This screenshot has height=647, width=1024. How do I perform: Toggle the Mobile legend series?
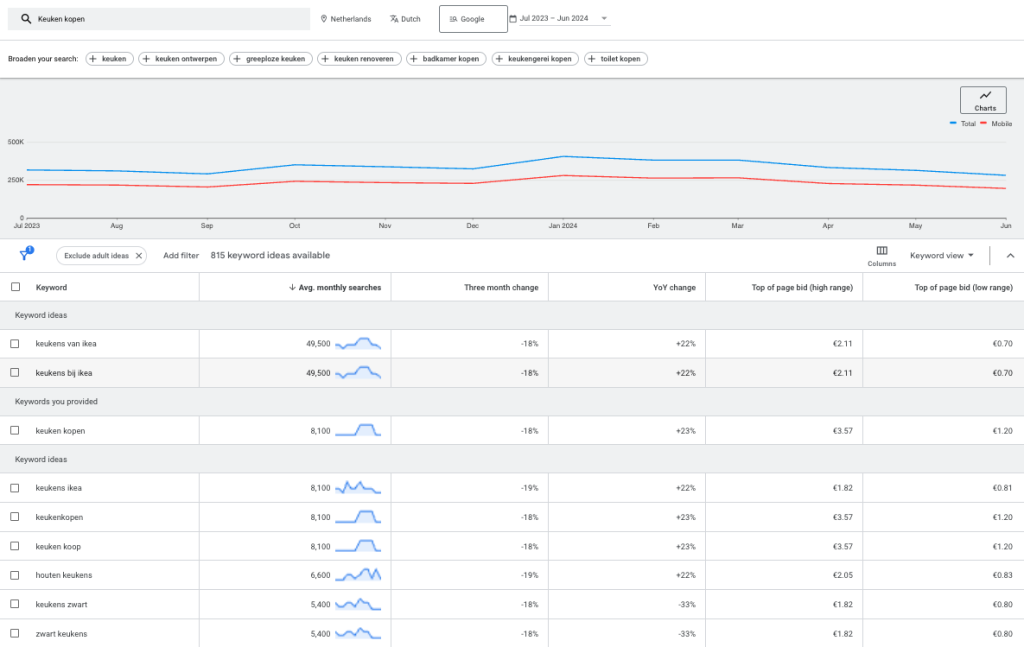click(x=996, y=123)
